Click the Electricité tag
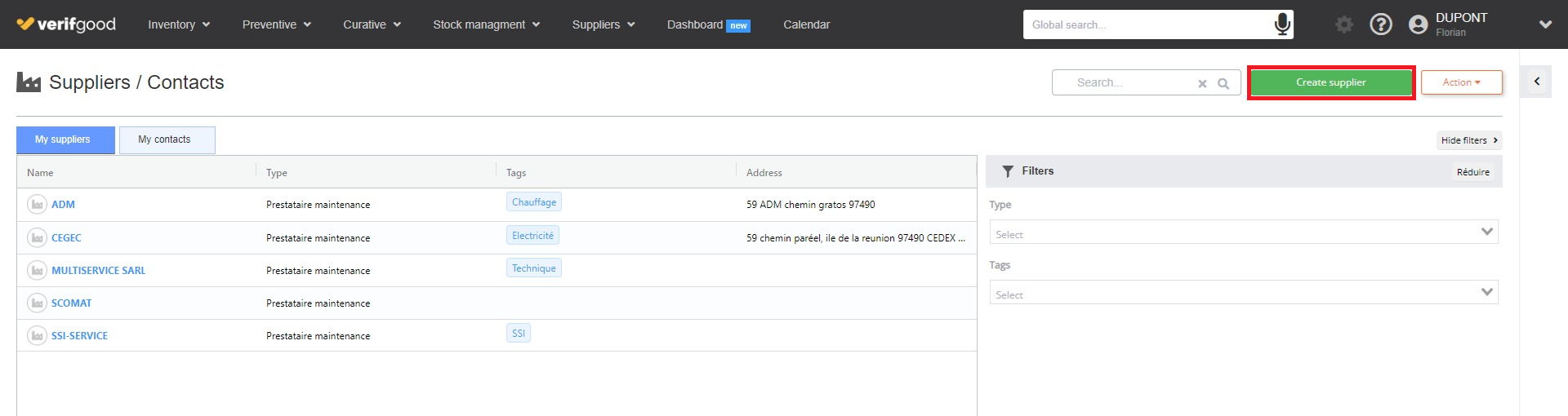 point(532,236)
